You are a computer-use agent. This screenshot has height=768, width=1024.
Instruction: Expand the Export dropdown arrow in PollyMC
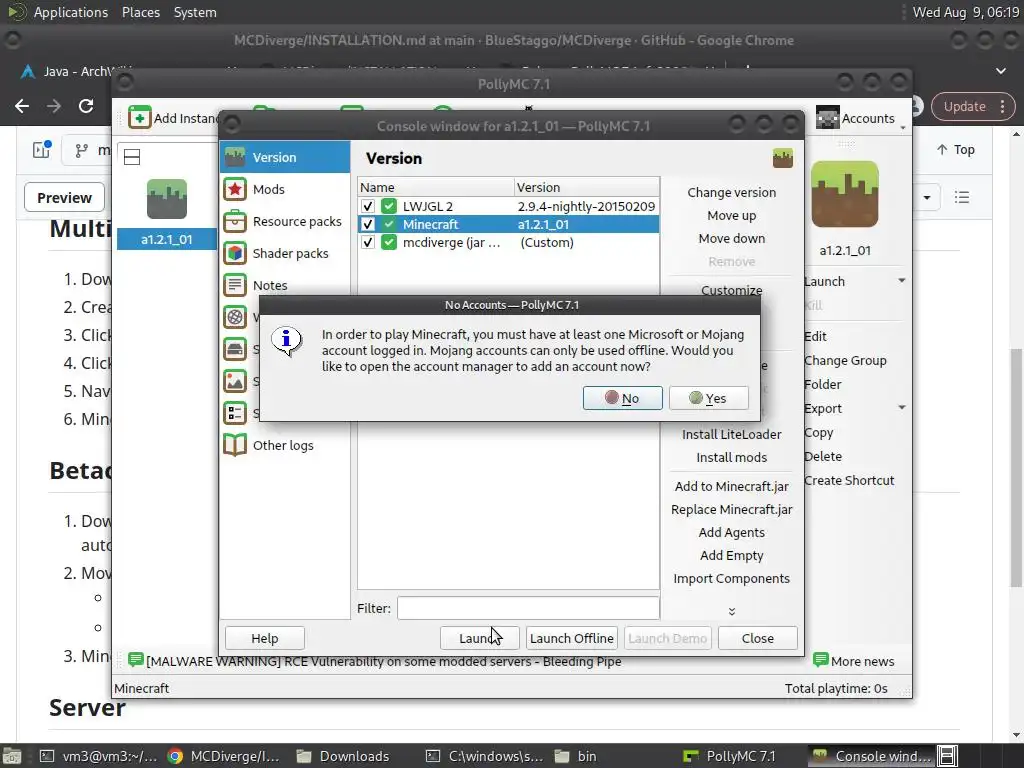coord(901,408)
